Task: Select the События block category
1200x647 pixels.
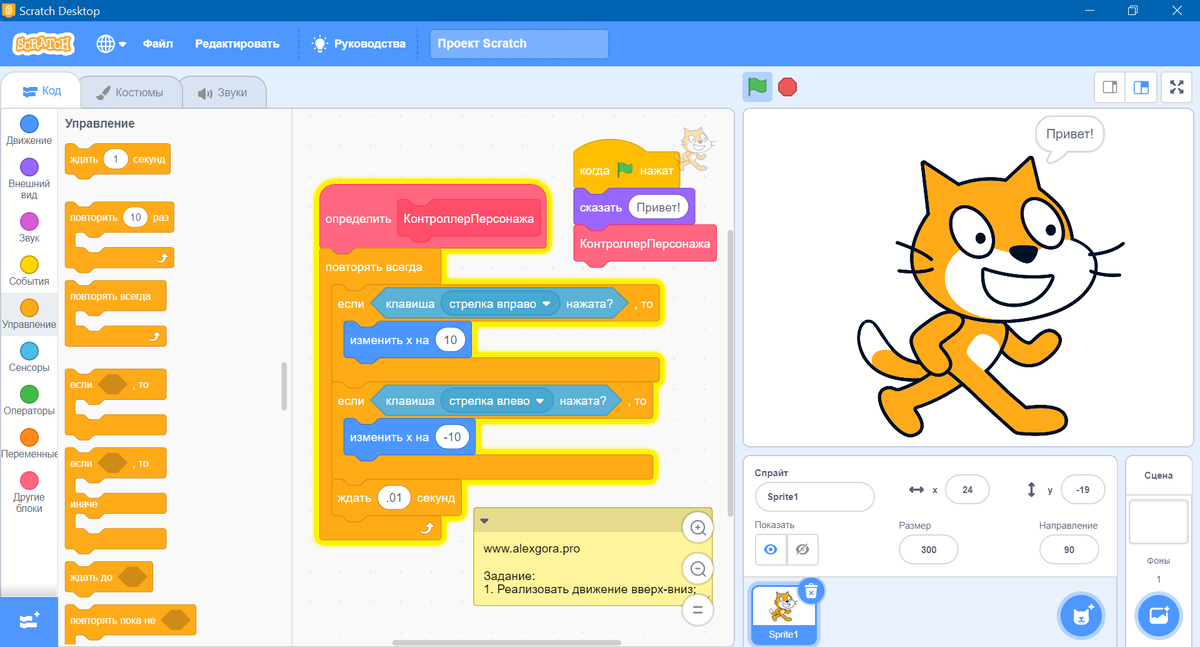Action: click(x=29, y=270)
